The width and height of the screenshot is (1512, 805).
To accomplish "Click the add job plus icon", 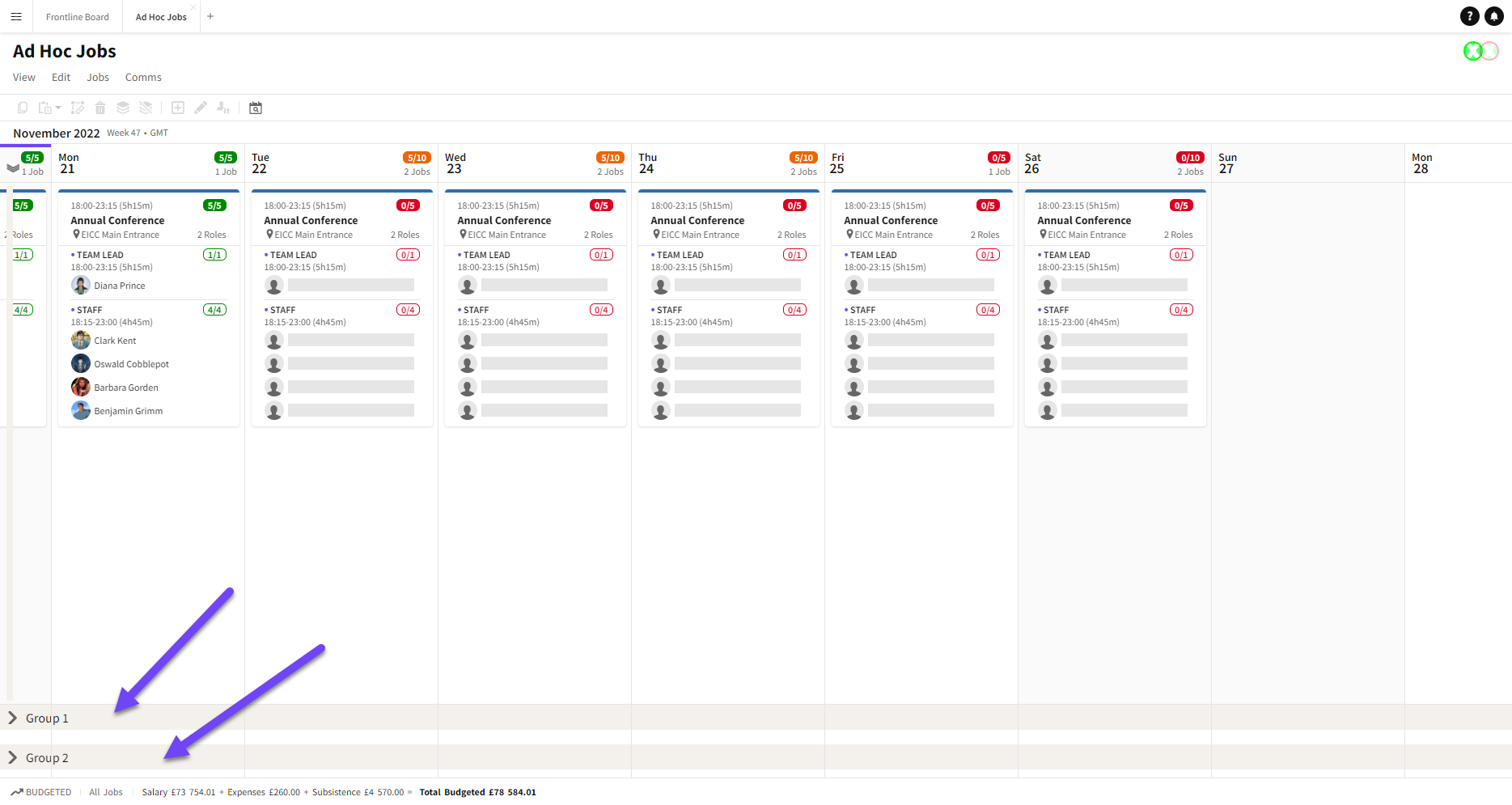I will click(x=178, y=108).
